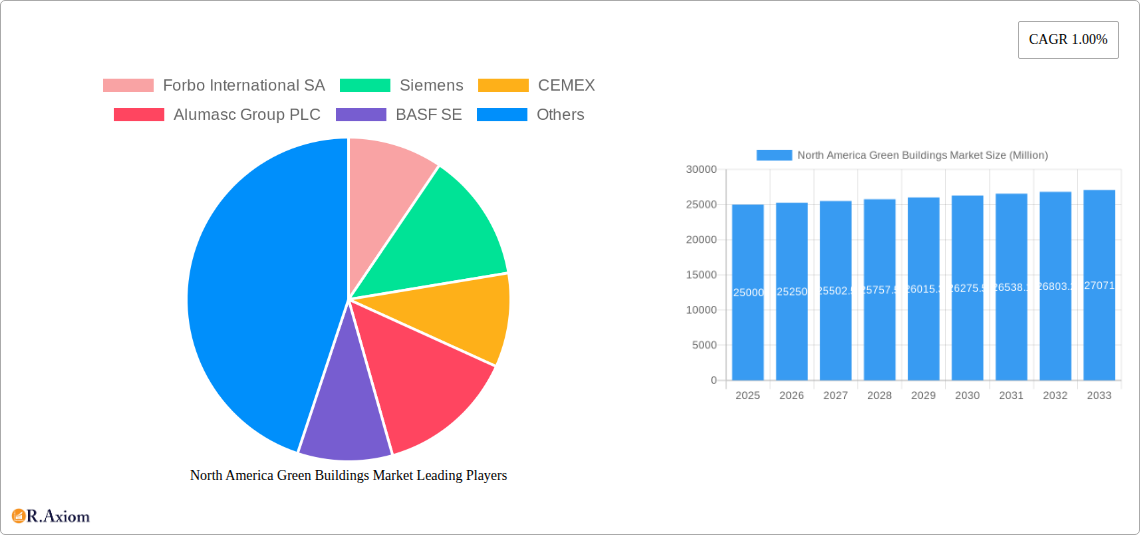
Task: Toggle Alumasc Group PLC legend swatch
Action: click(139, 115)
